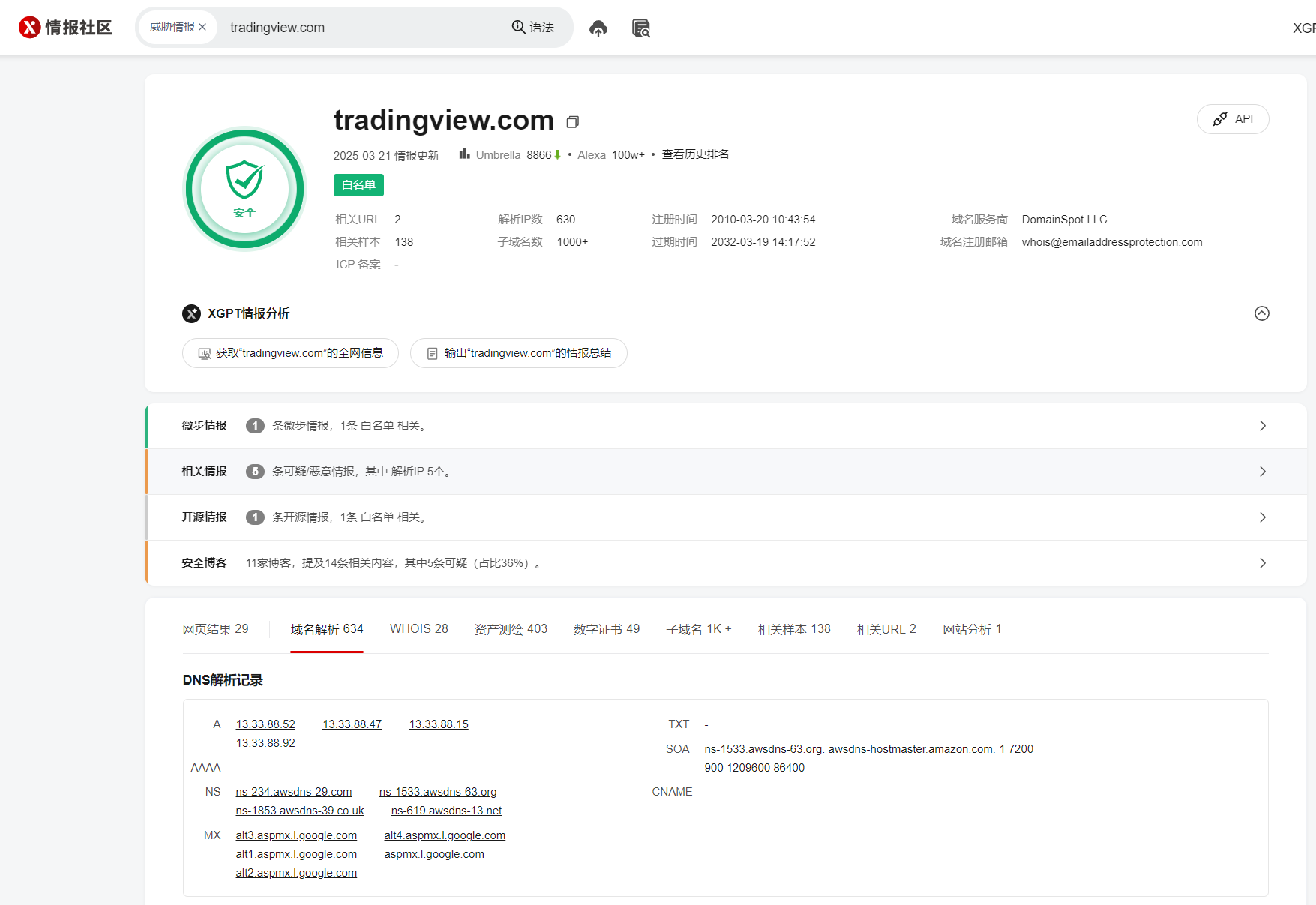Image resolution: width=1316 pixels, height=905 pixels.
Task: Click the 子域名数 value 1000+
Action: 572,242
